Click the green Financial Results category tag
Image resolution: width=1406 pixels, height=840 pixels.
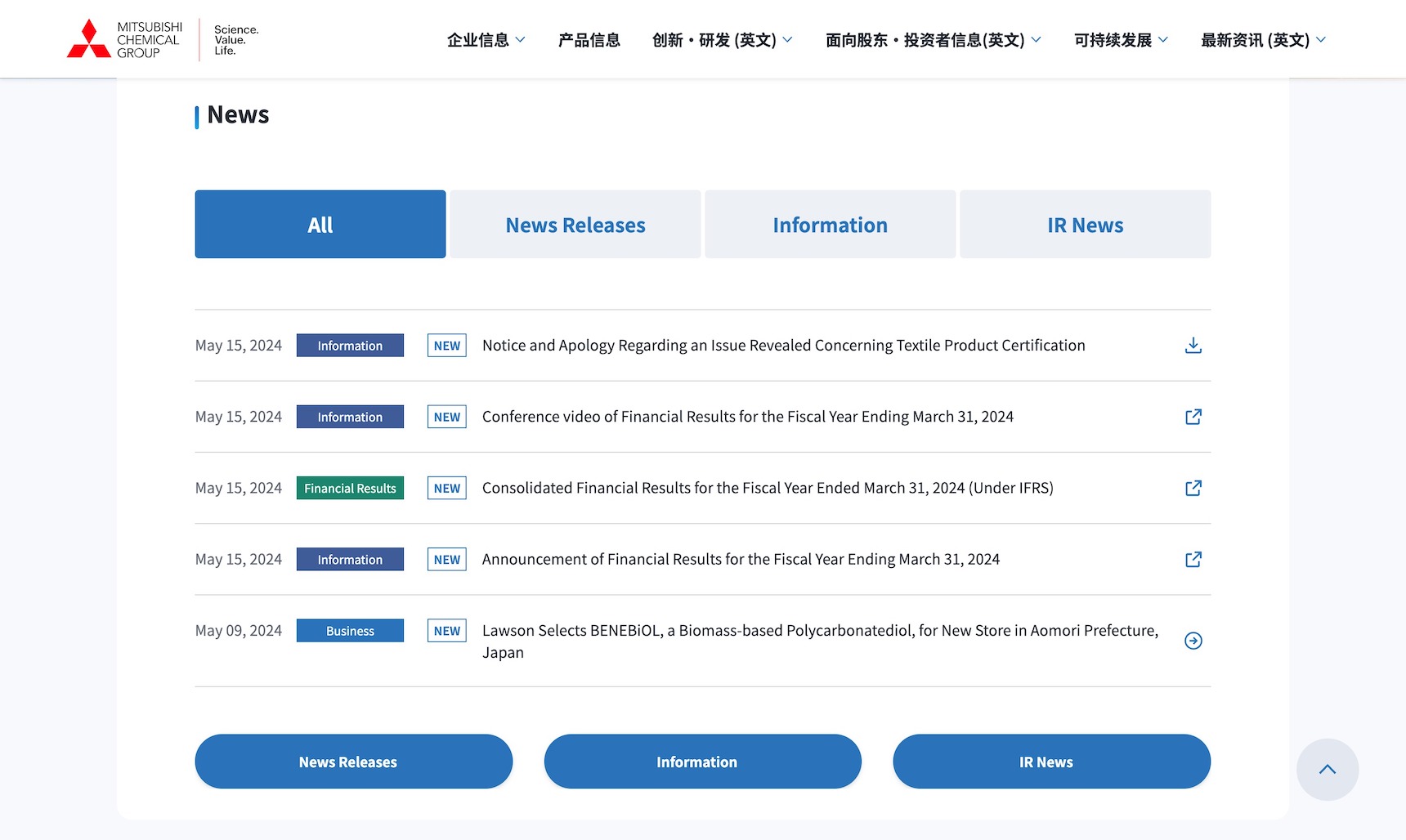350,488
